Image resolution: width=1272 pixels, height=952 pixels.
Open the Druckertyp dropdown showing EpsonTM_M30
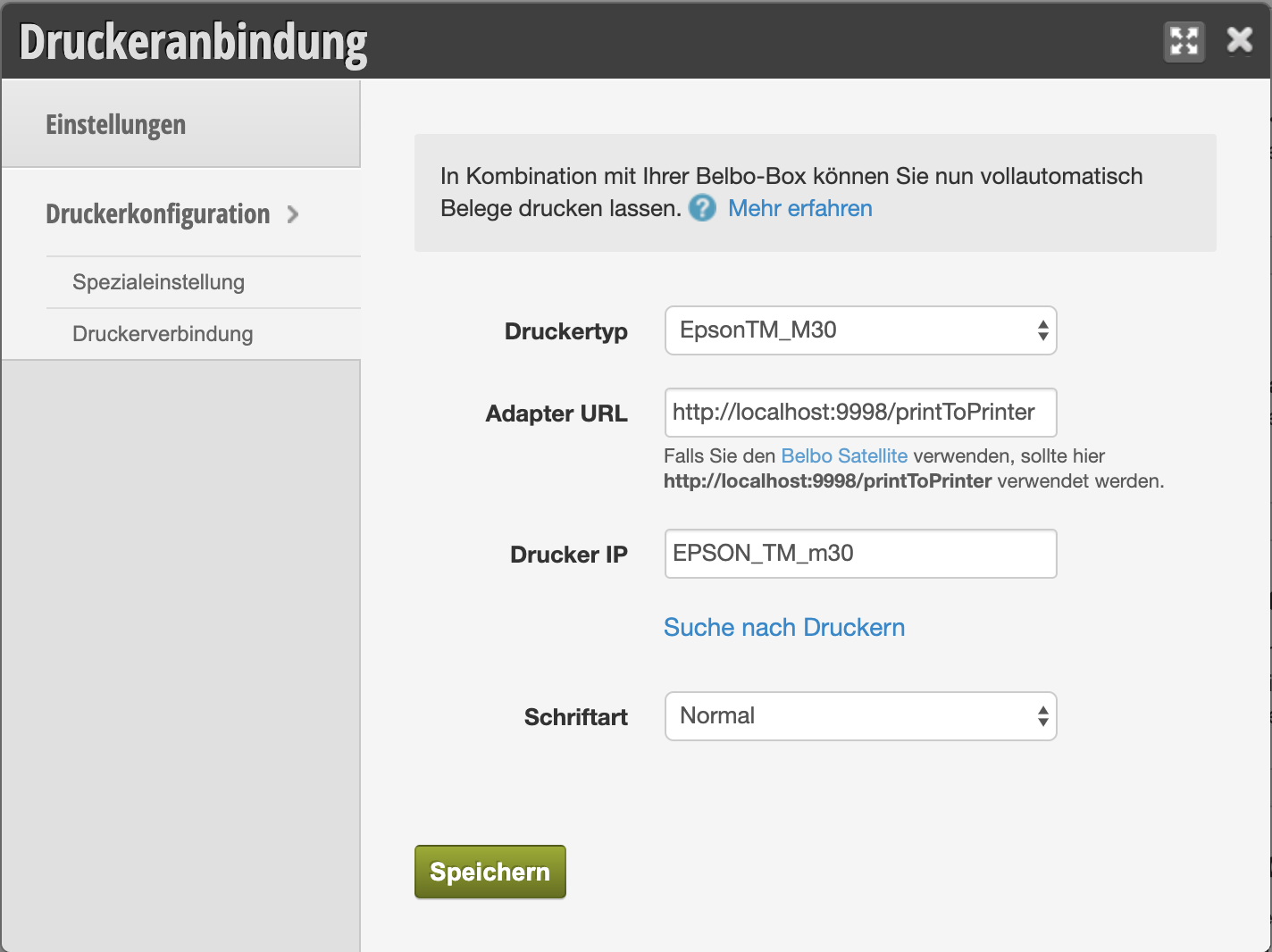pyautogui.click(x=860, y=330)
